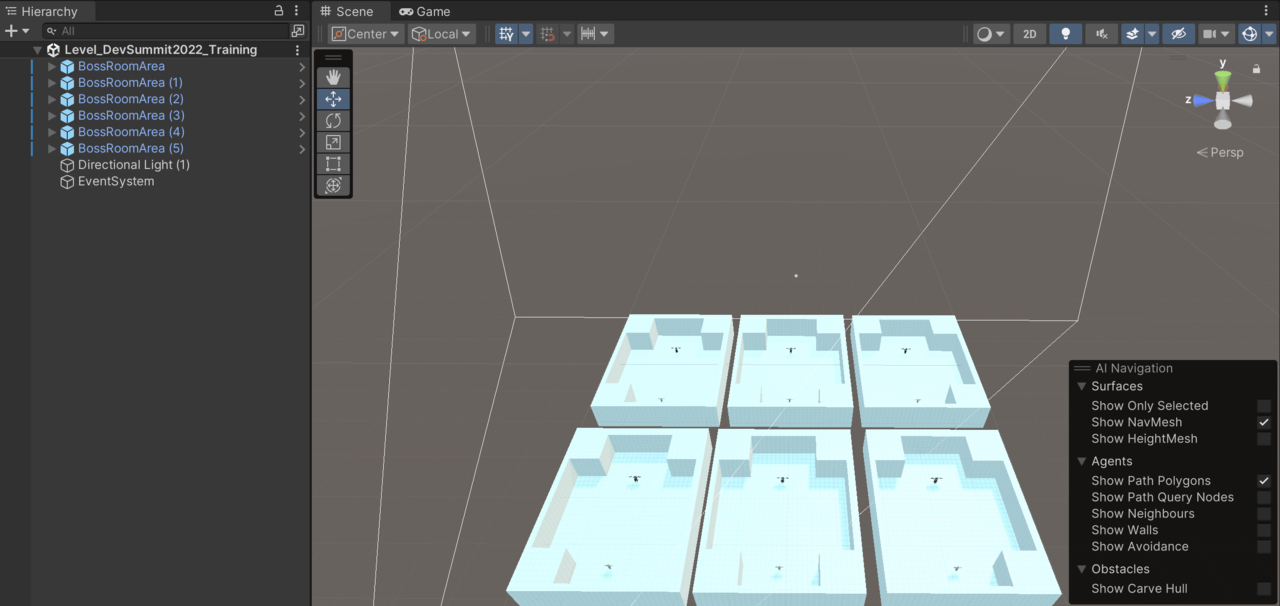Select the Rect tool
This screenshot has height=606, width=1280.
pyautogui.click(x=333, y=164)
